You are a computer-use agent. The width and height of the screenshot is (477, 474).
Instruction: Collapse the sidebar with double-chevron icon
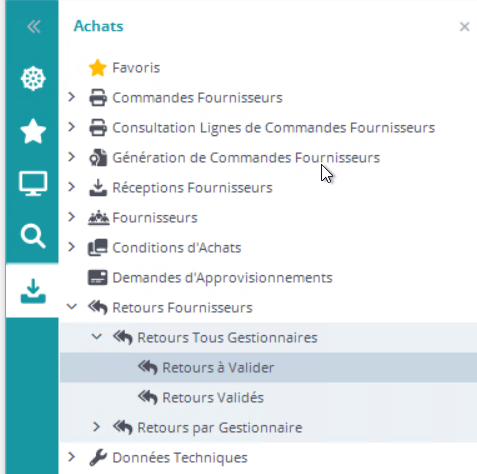tap(34, 27)
